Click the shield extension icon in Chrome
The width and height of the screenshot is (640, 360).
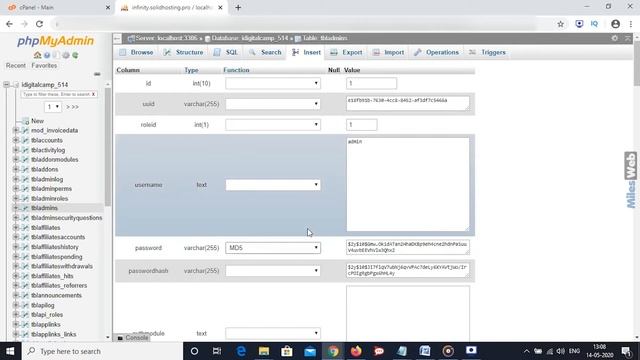coord(579,24)
